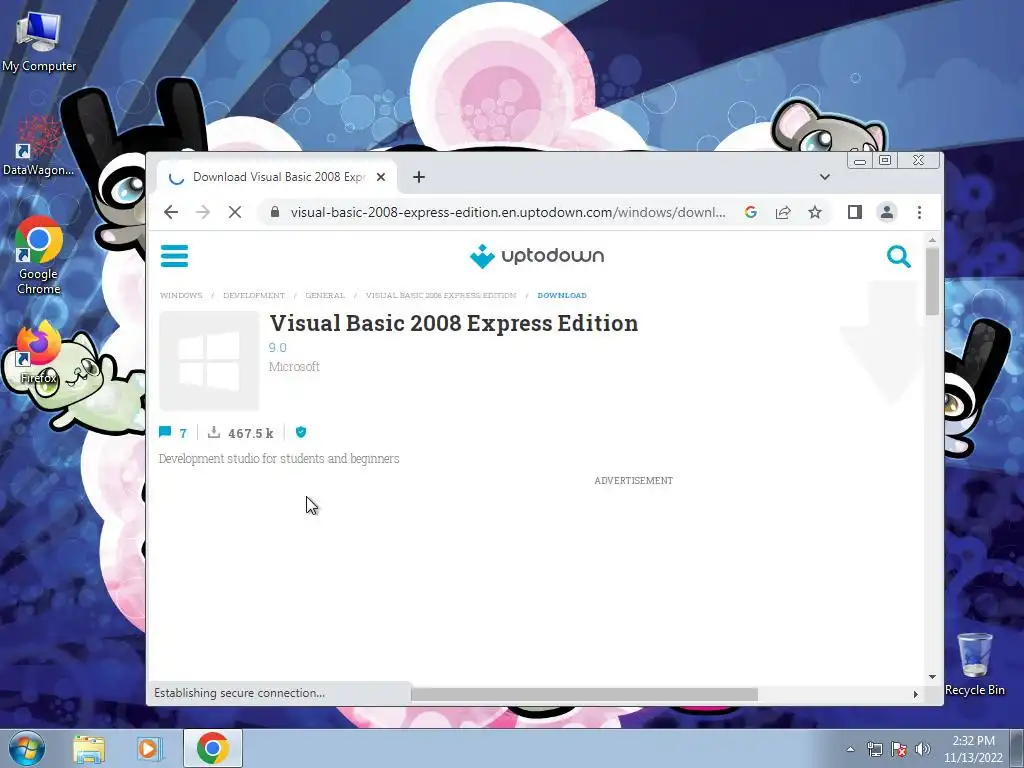Click the Action Center flag icon

pos(899,749)
